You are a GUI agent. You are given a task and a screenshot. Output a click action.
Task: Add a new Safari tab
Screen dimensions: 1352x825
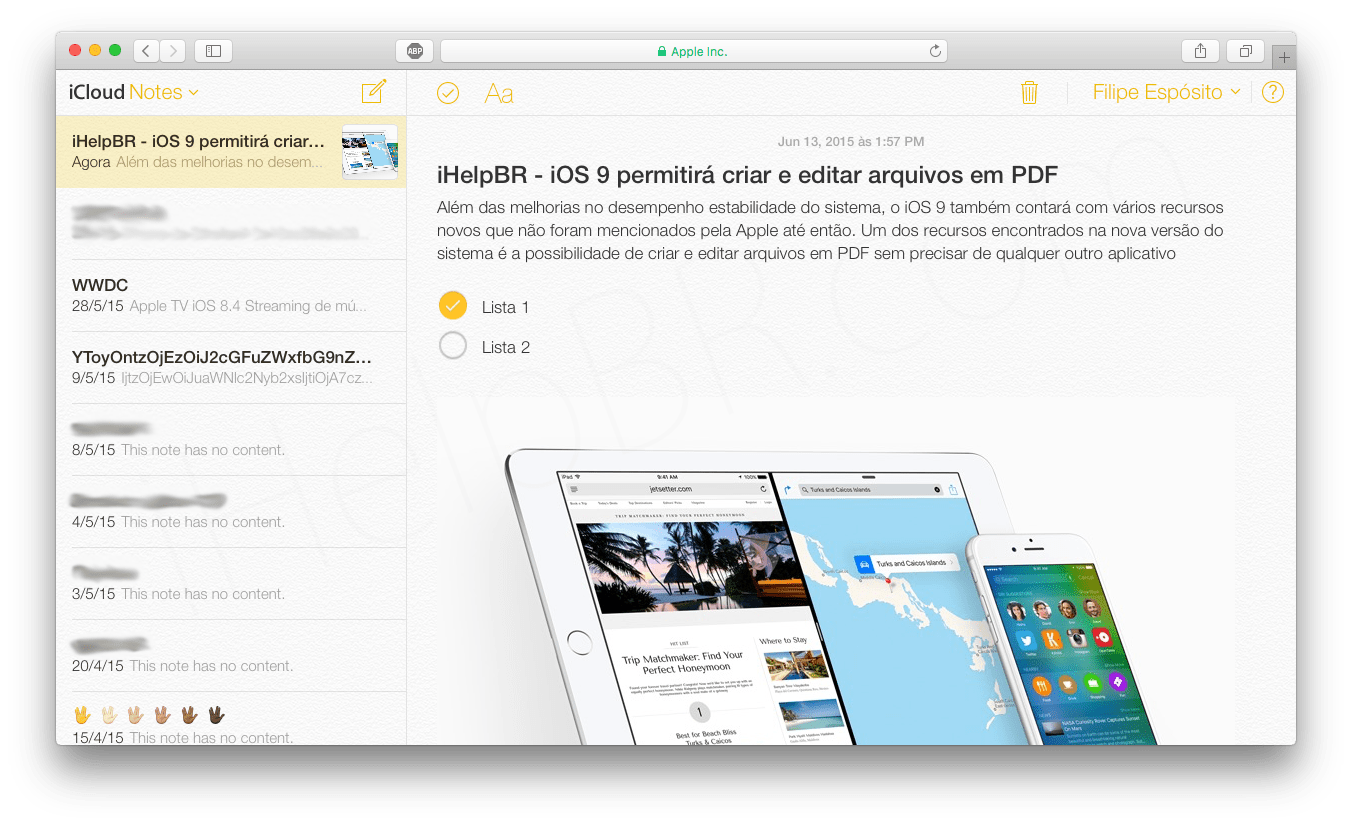[1285, 57]
